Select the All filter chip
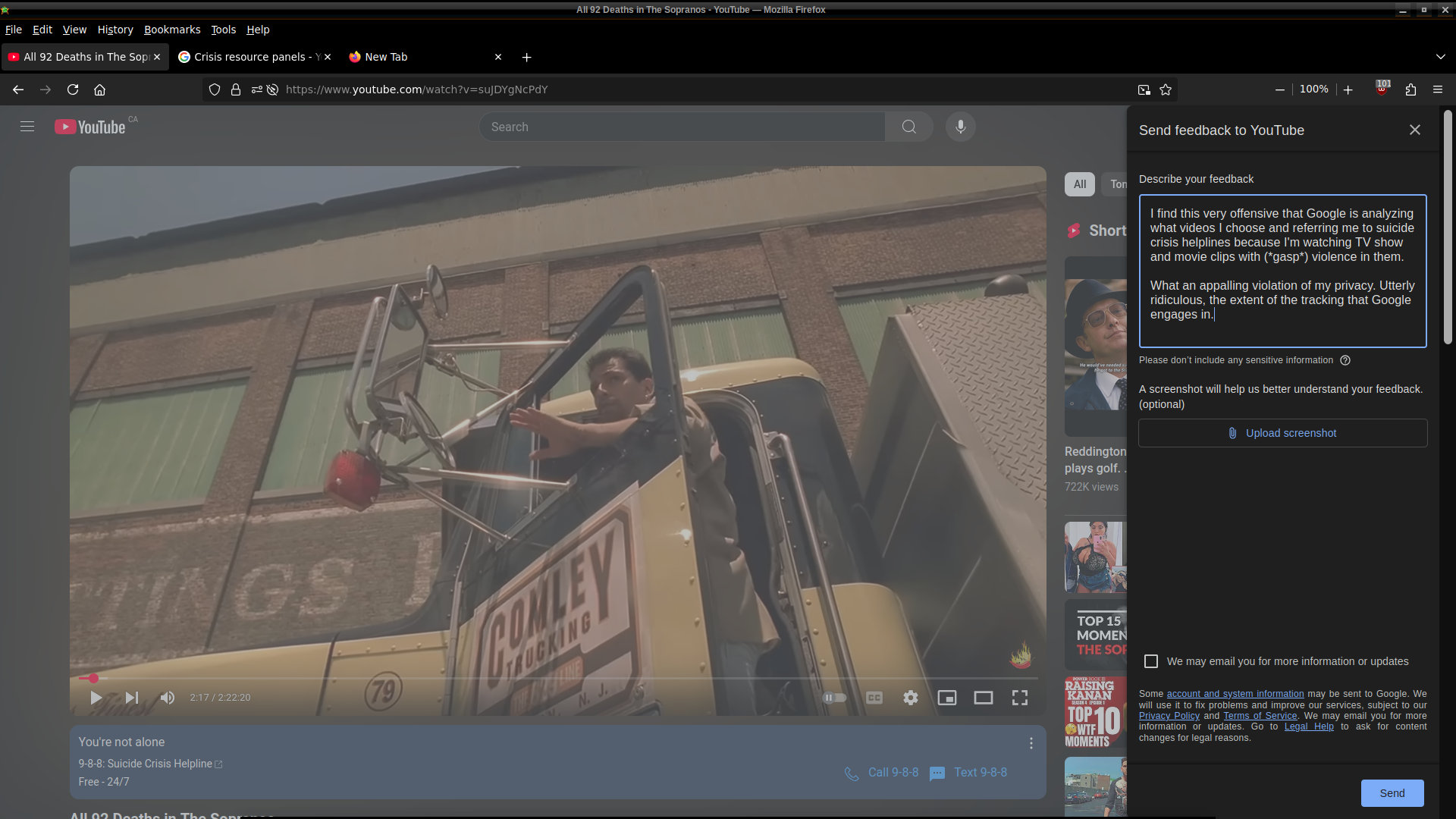The height and width of the screenshot is (819, 1456). point(1080,184)
